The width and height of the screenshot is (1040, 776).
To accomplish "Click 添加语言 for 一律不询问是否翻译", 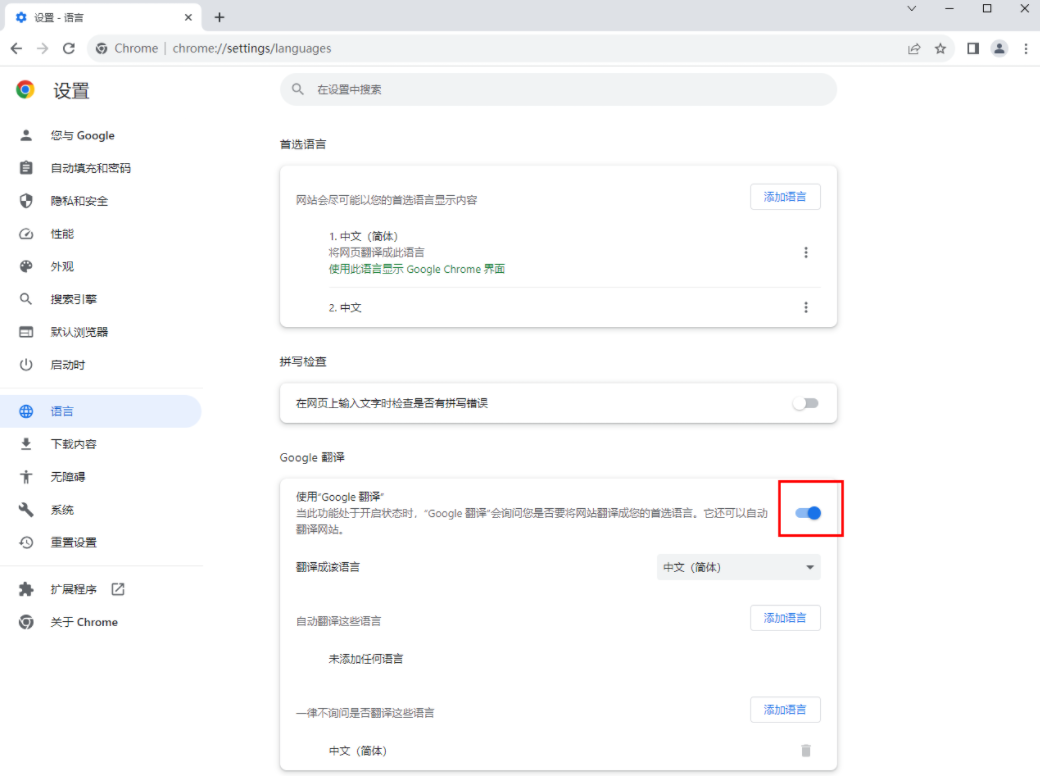I will coord(785,710).
